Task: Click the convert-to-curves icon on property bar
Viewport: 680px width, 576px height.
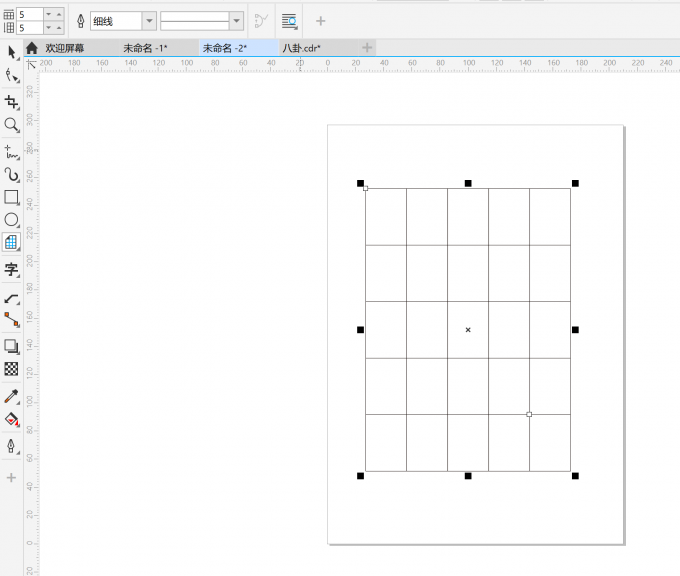Action: point(261,21)
